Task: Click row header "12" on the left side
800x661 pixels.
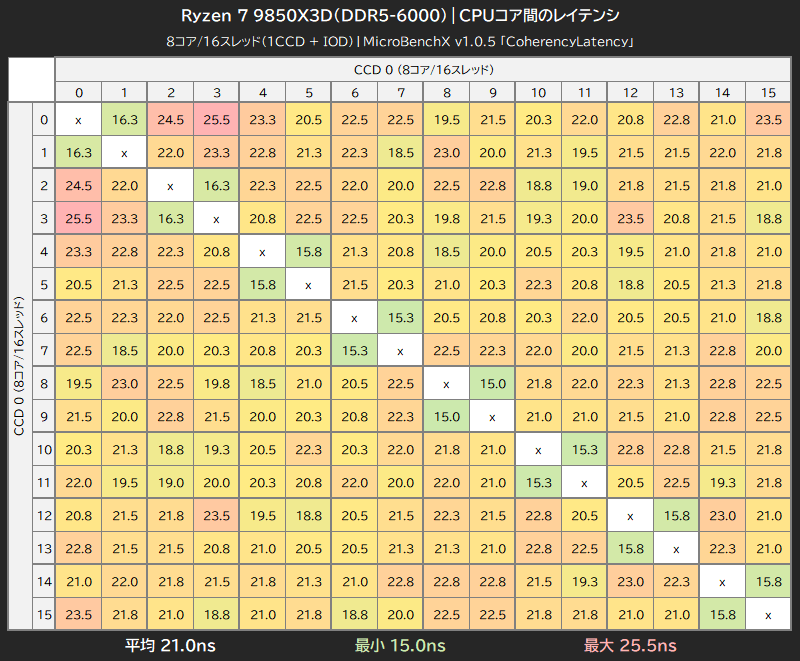Action: point(45,515)
